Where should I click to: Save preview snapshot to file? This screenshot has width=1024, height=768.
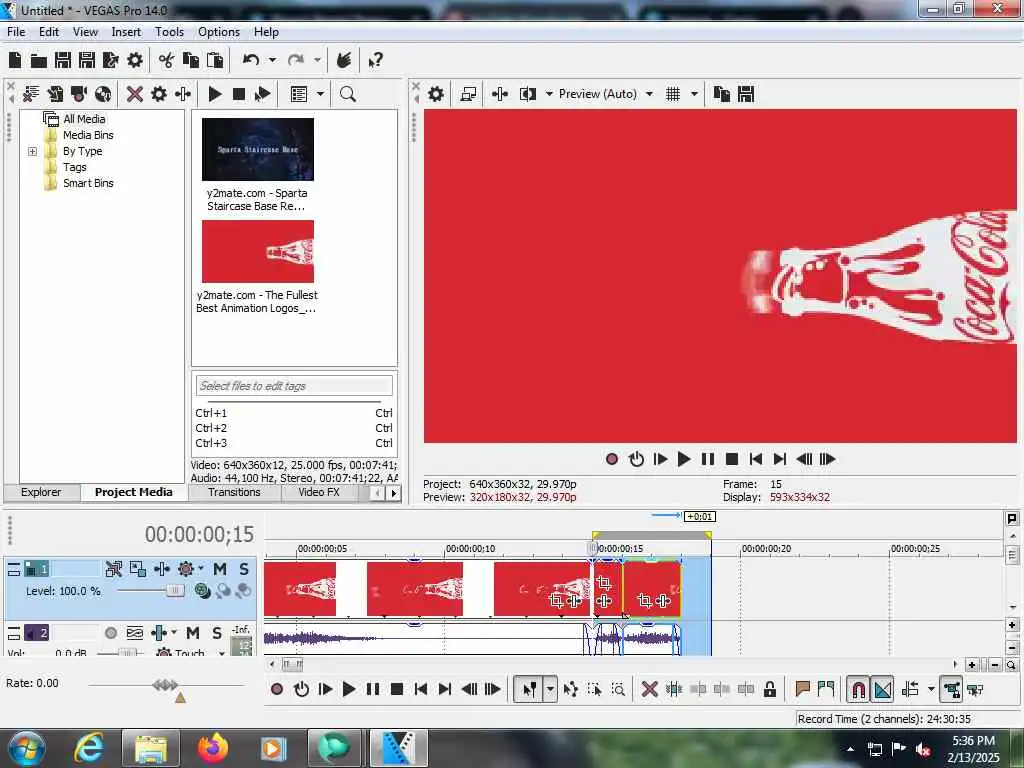pyautogui.click(x=746, y=94)
